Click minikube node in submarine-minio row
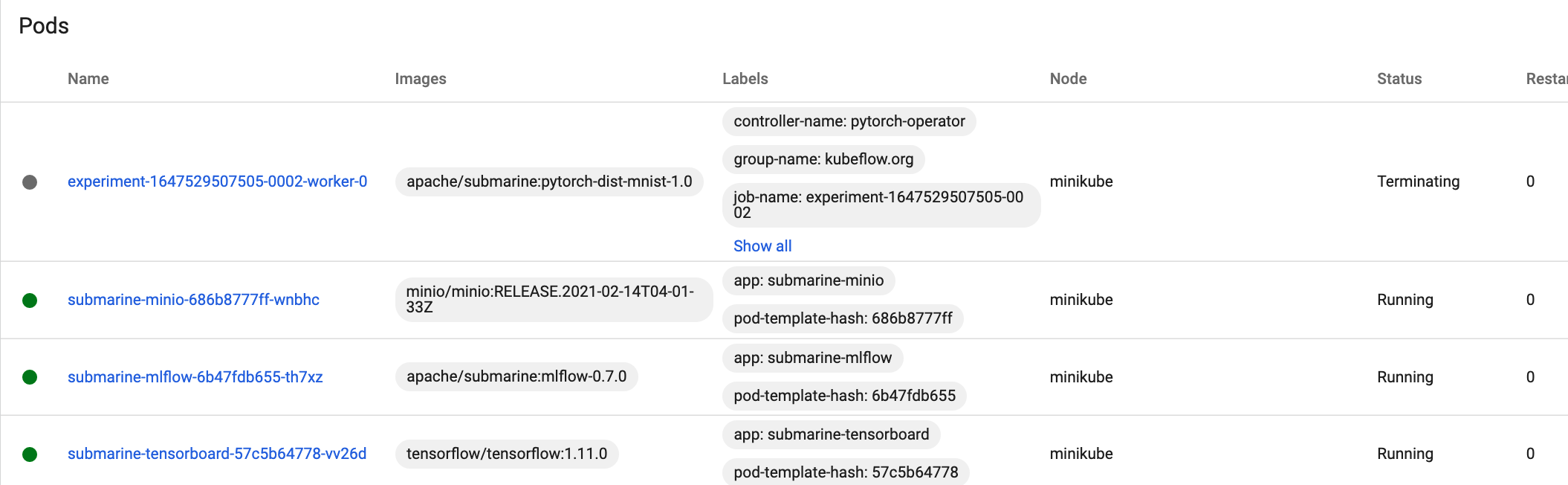The height and width of the screenshot is (485, 1568). pos(1081,300)
